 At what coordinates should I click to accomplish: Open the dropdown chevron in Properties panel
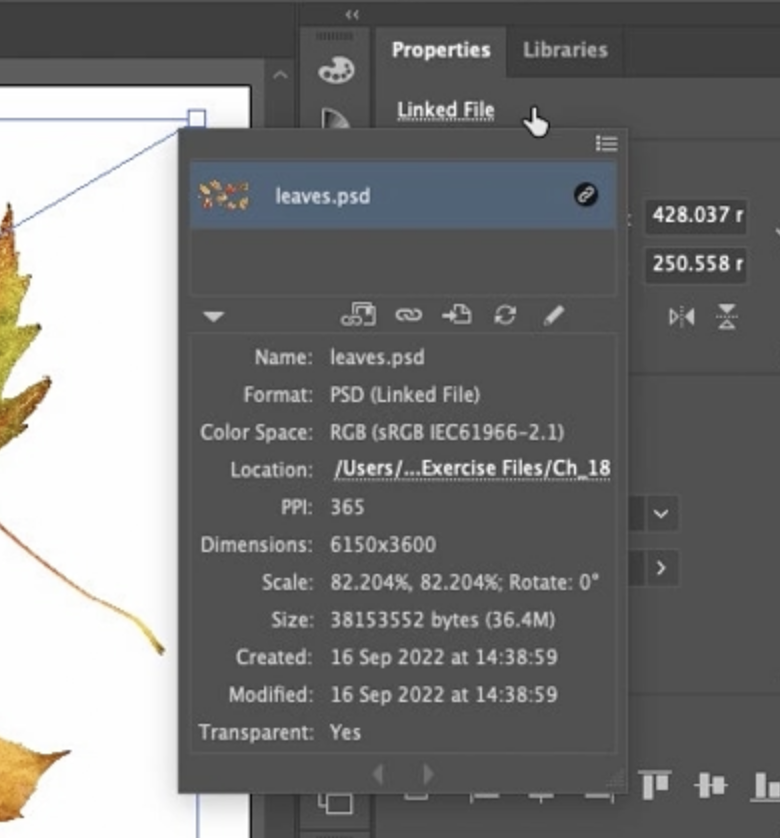coord(661,514)
